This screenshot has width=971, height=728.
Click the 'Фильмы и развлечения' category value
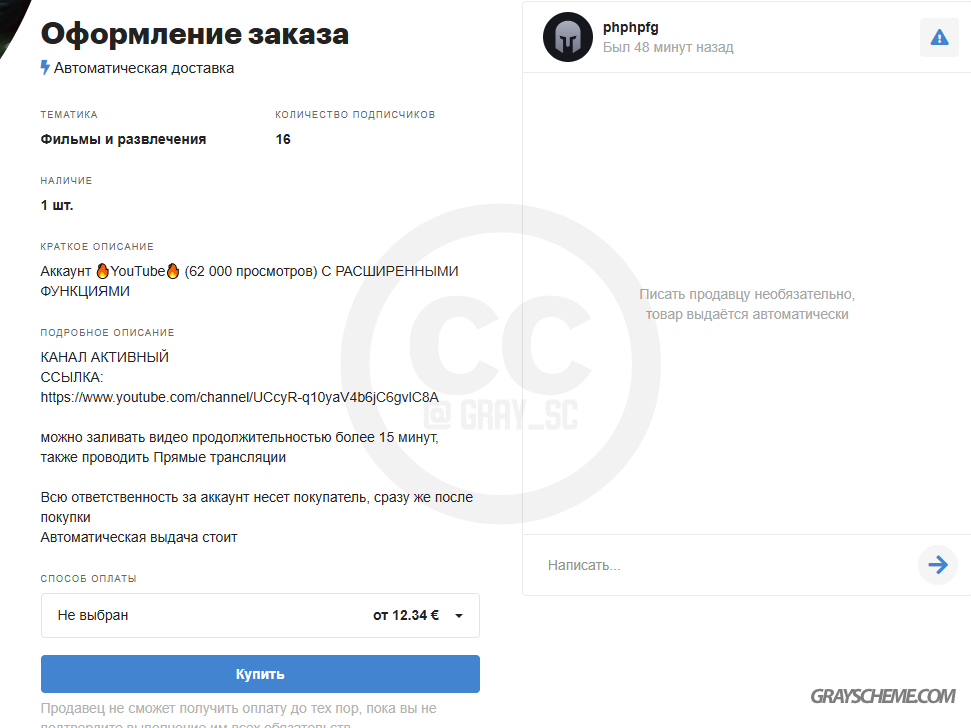[123, 139]
